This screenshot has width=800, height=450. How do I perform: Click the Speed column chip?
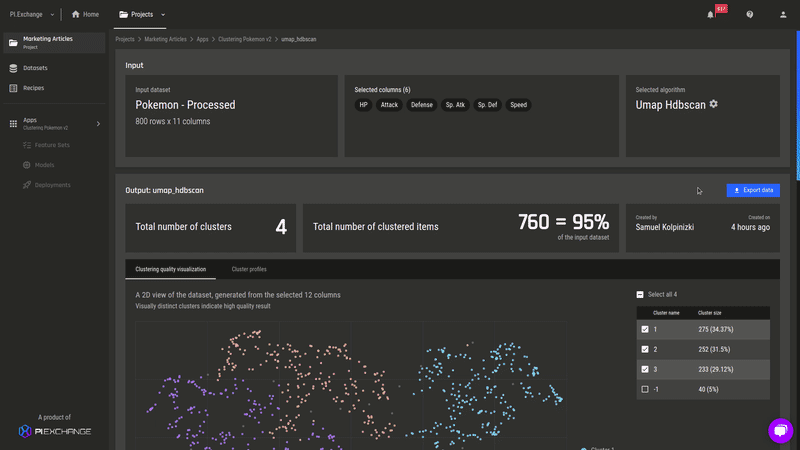(518, 105)
